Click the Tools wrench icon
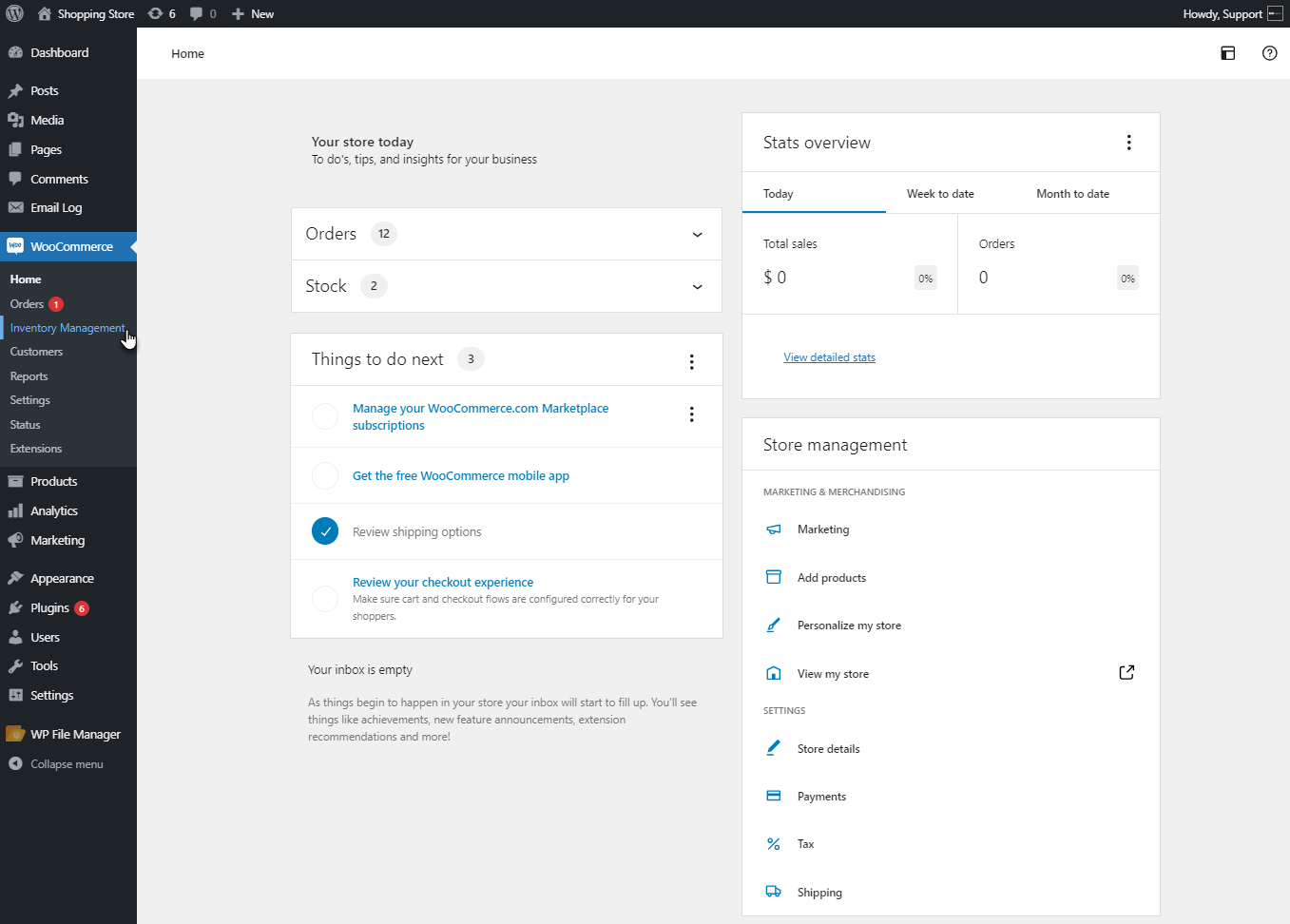 tap(15, 665)
